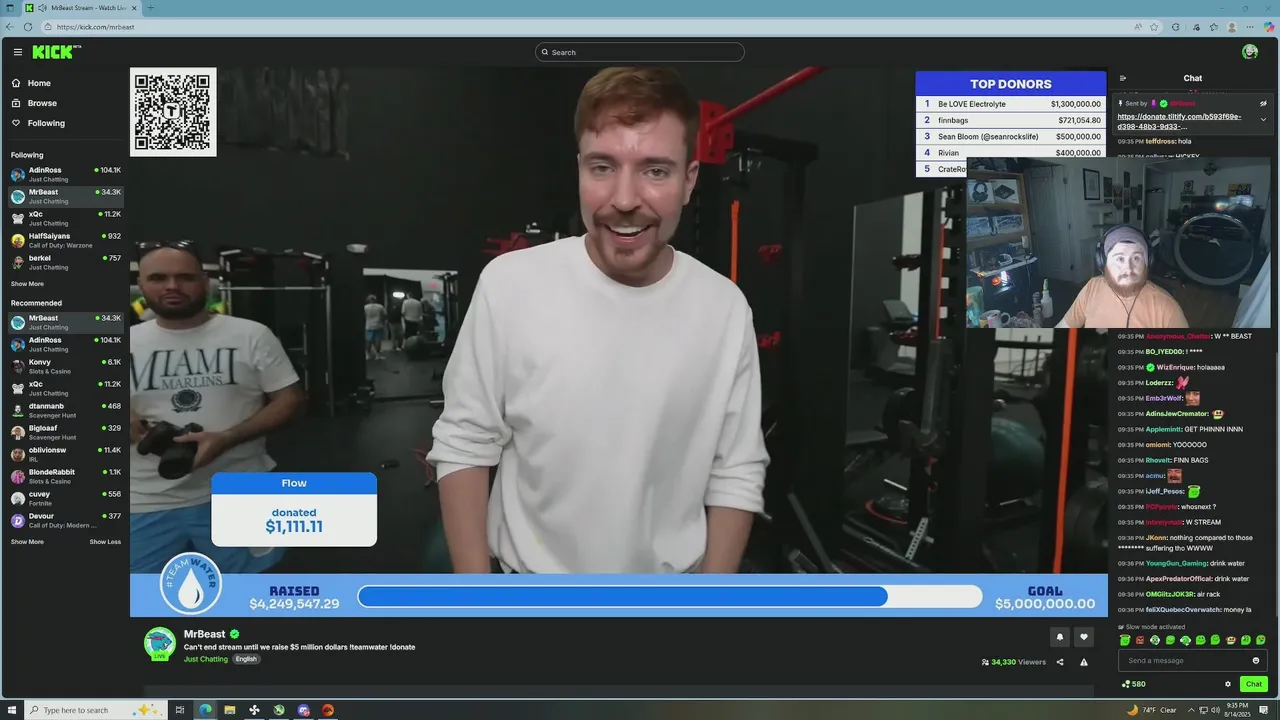The width and height of the screenshot is (1280, 720).
Task: Show hidden system tray icons
Action: pos(1192,710)
